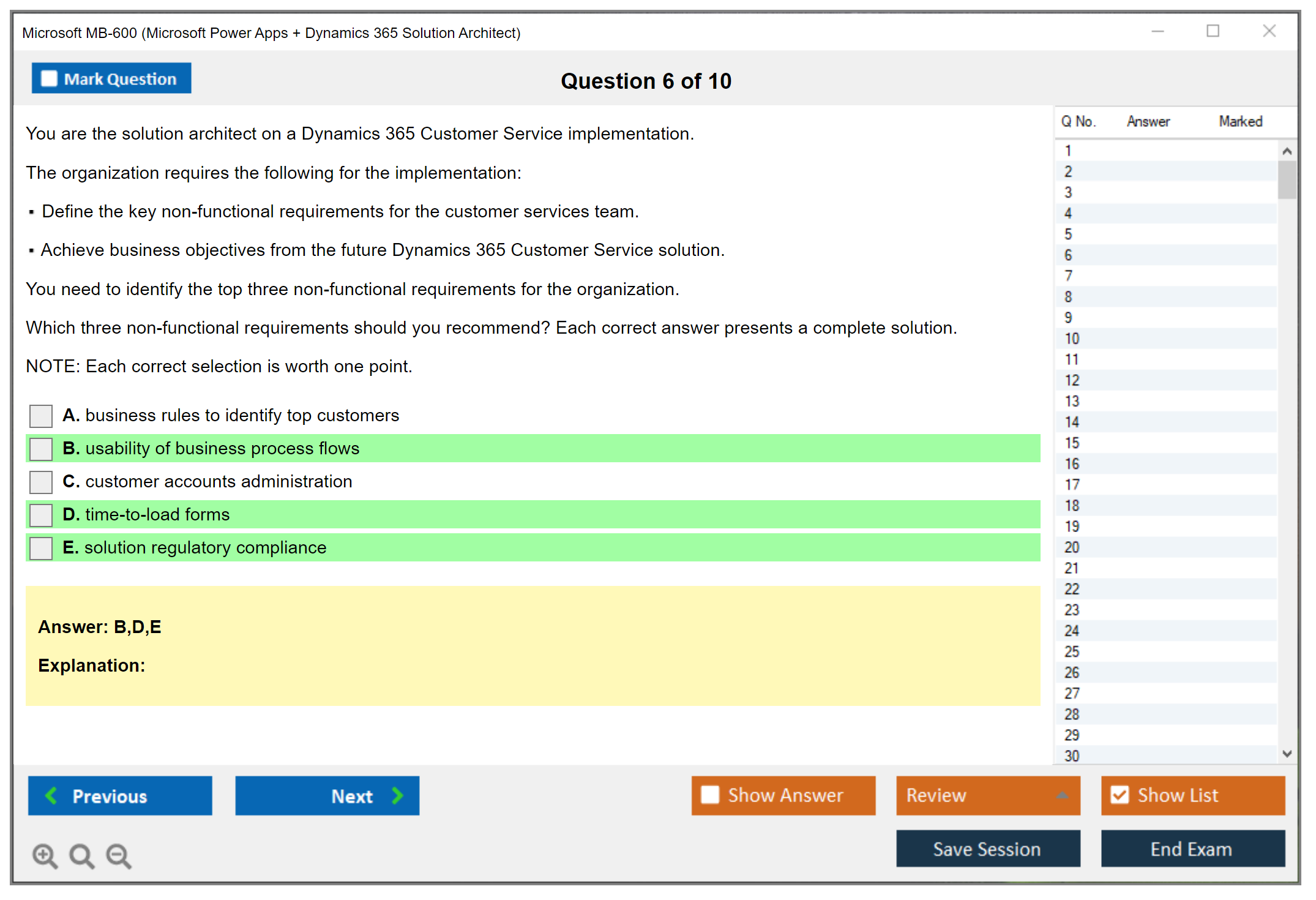Click the zoom in magnifier icon
The height and width of the screenshot is (900, 1316).
[x=45, y=855]
